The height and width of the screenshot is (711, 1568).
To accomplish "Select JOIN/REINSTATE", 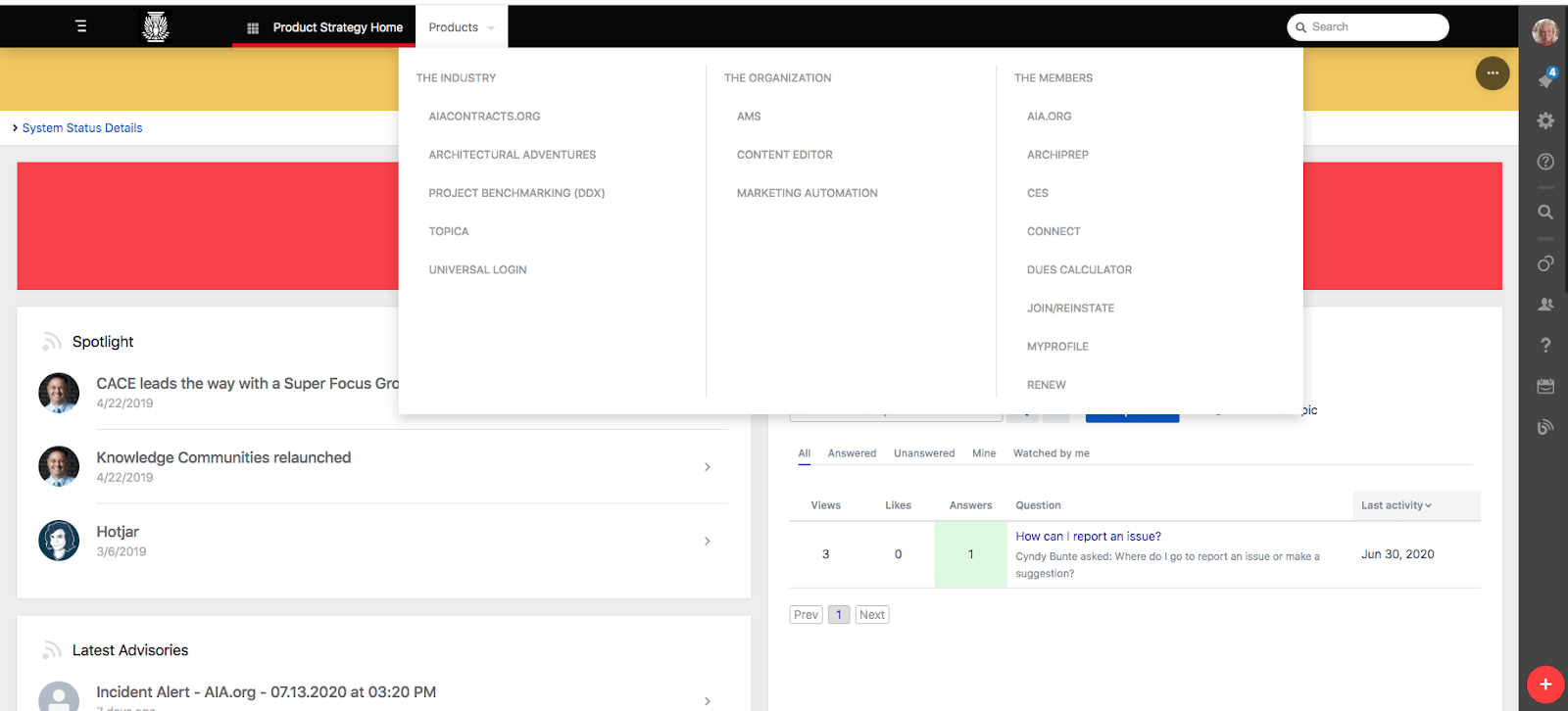I will click(x=1070, y=308).
